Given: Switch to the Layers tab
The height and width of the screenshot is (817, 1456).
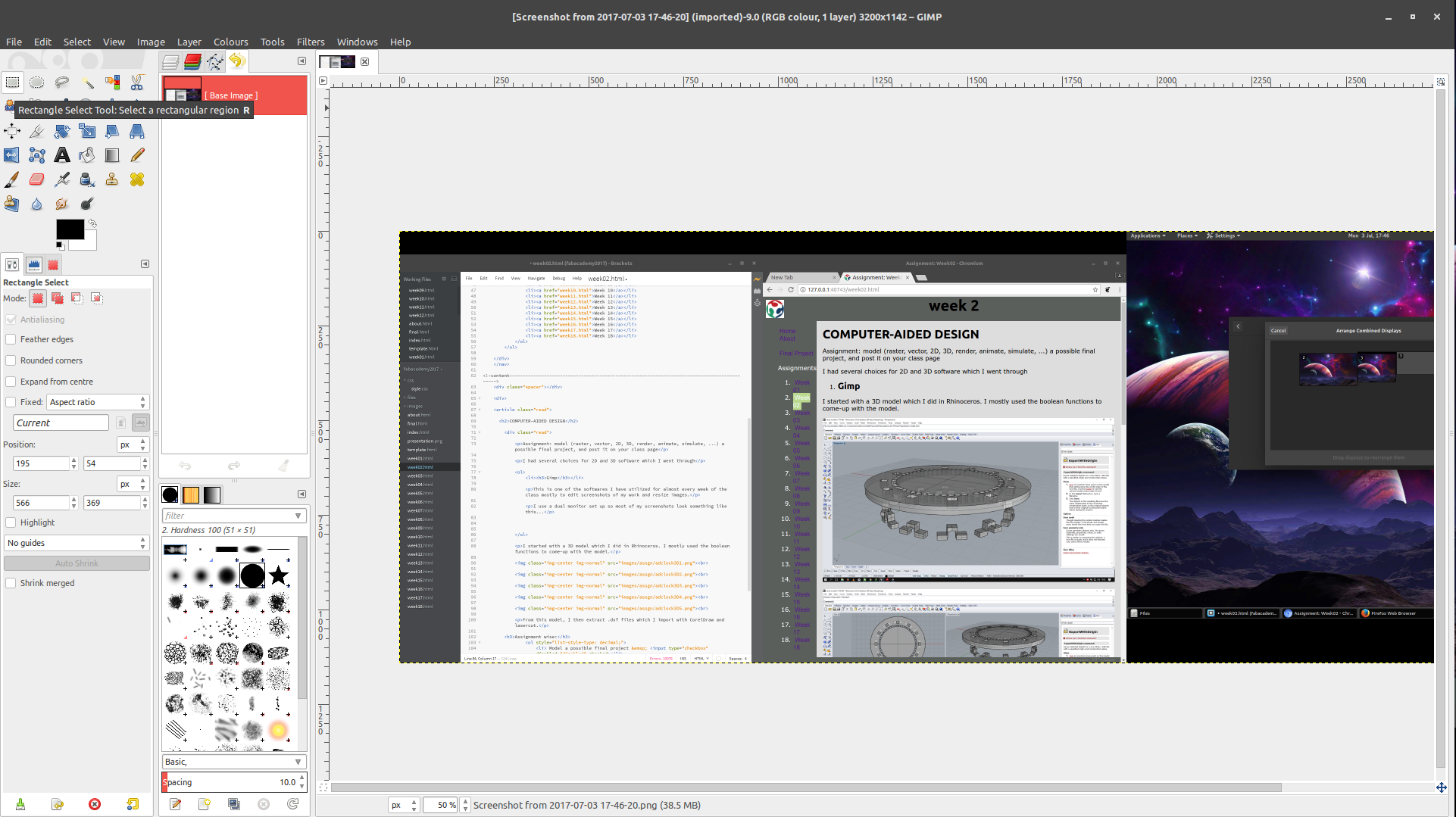Looking at the screenshot, I should [171, 61].
